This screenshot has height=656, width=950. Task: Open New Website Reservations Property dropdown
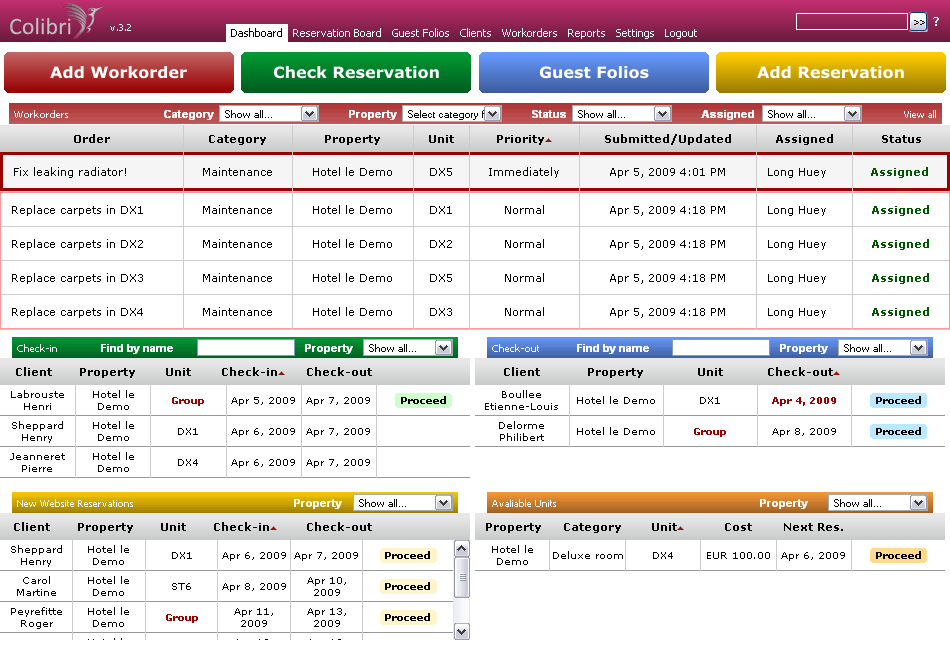(x=403, y=503)
